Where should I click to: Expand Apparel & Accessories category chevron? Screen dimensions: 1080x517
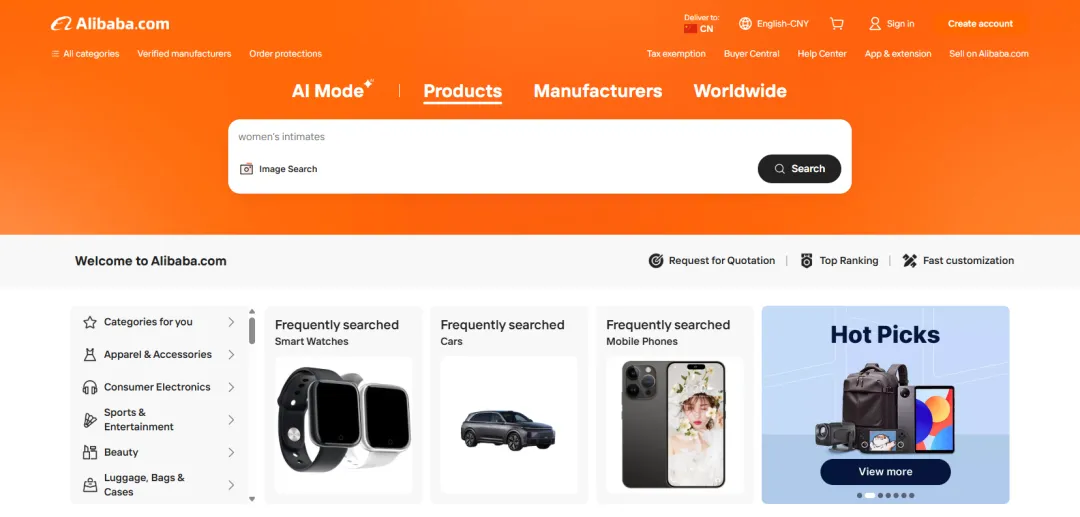click(231, 355)
